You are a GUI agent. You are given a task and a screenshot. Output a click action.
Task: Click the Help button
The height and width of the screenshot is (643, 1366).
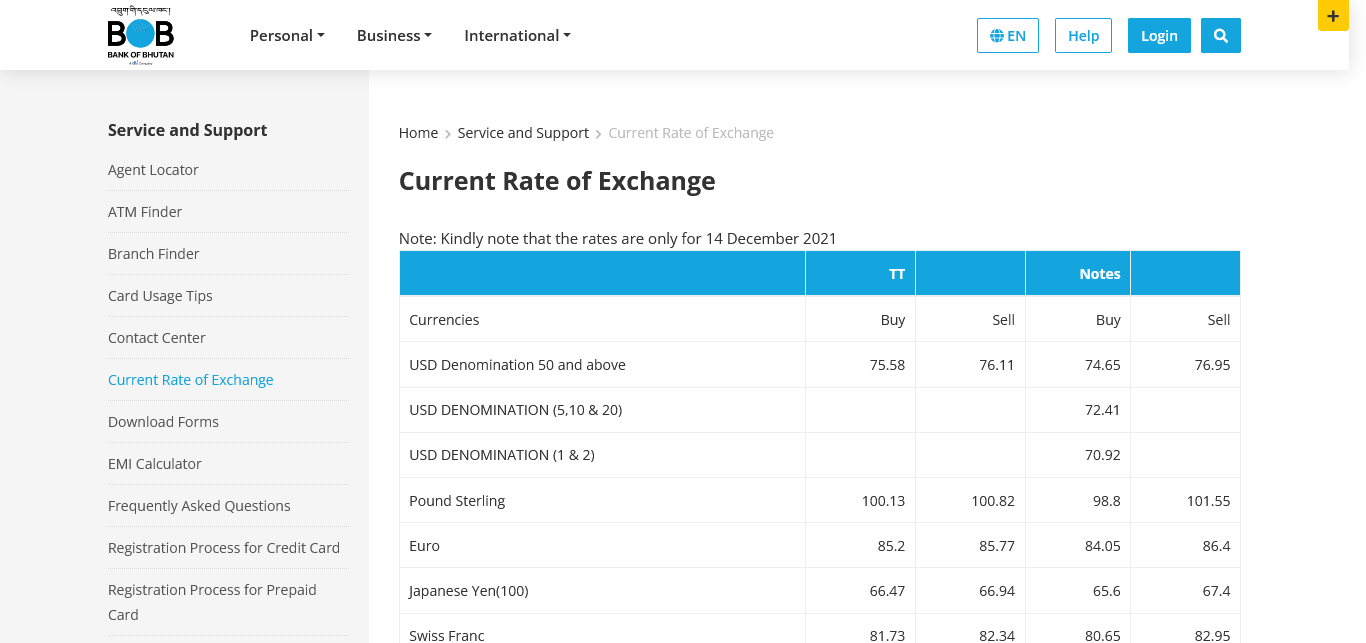click(1083, 36)
